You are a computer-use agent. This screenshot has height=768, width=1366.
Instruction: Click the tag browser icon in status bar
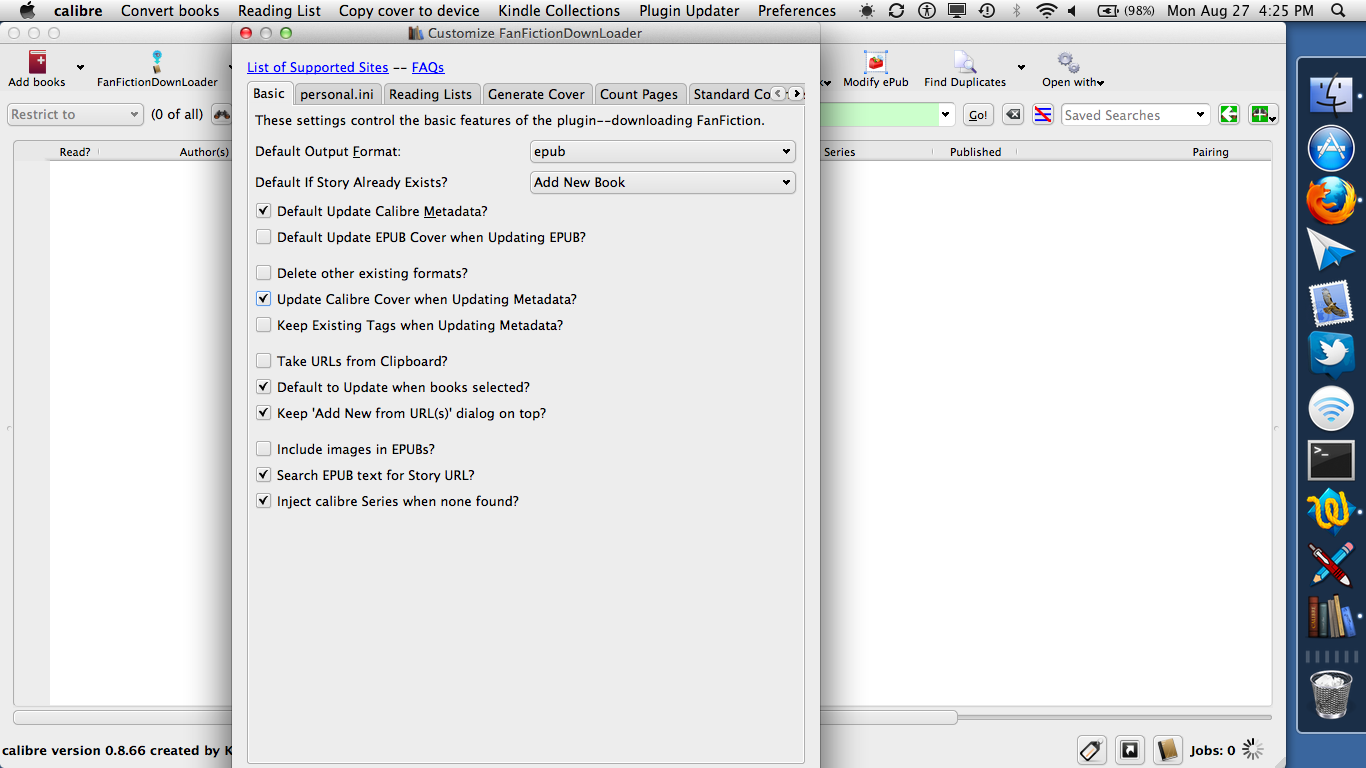point(1091,750)
